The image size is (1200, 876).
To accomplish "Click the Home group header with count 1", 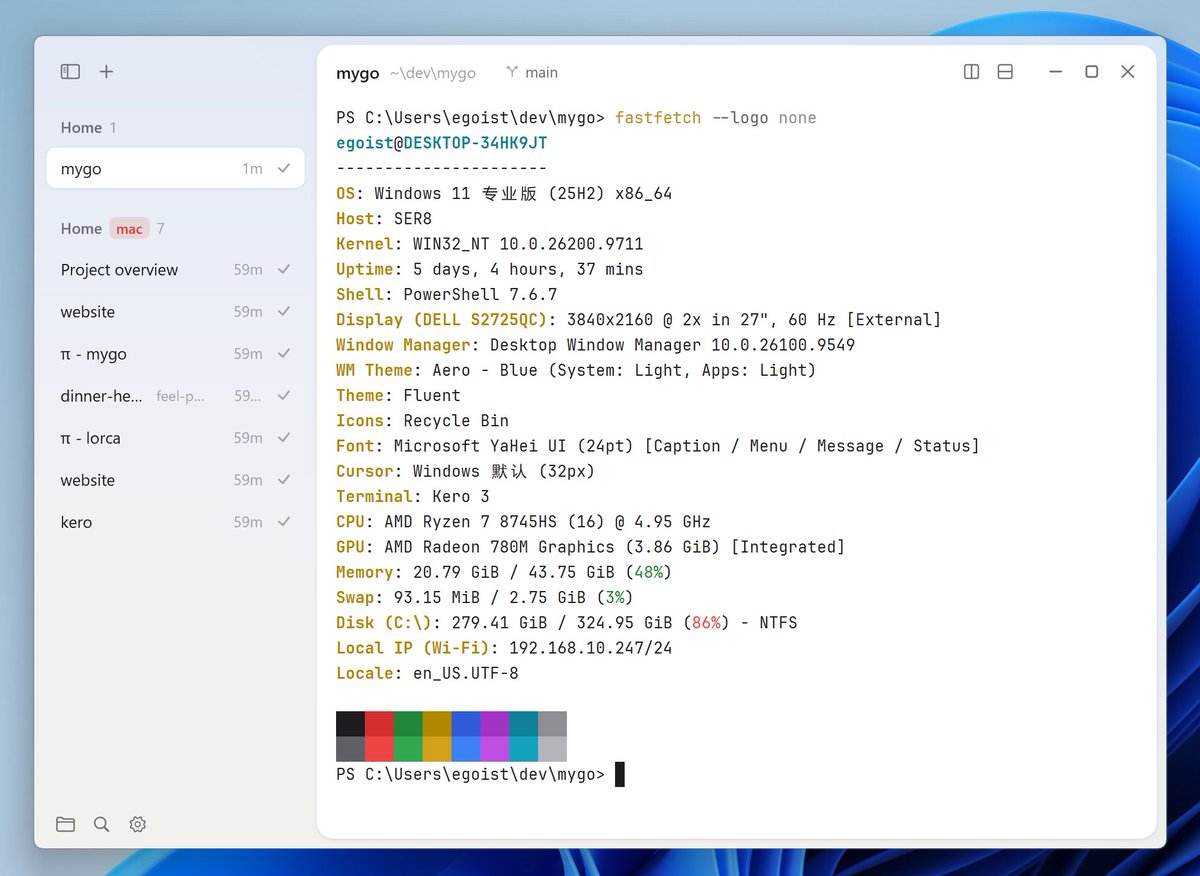I will [88, 127].
